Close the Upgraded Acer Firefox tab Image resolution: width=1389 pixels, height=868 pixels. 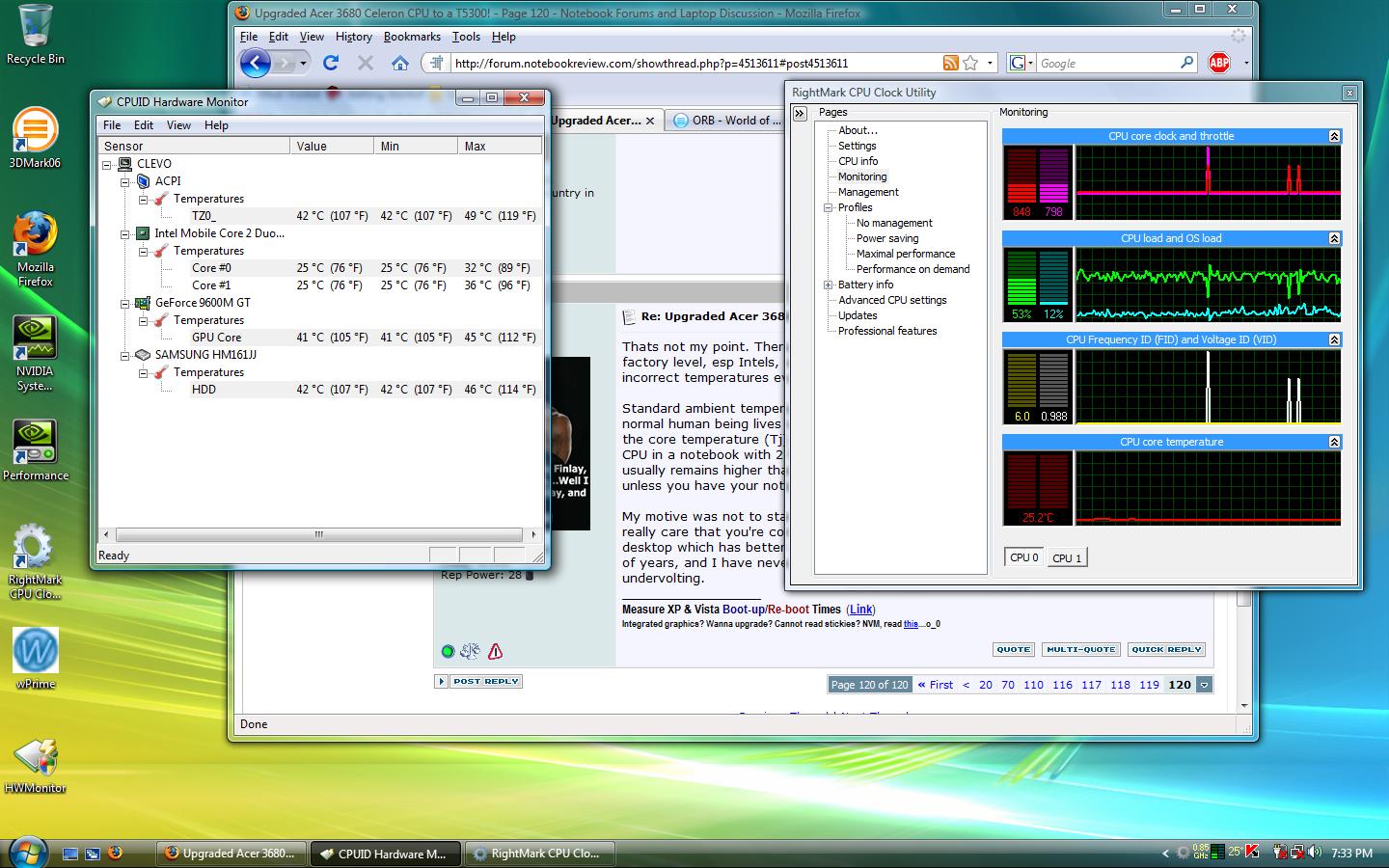pos(650,121)
